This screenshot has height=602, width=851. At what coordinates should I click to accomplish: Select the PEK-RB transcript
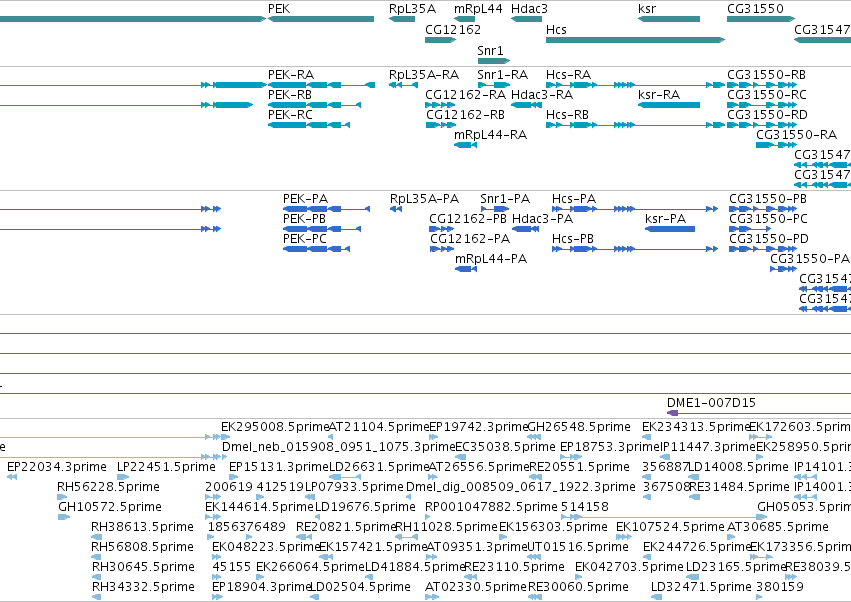pos(314,105)
